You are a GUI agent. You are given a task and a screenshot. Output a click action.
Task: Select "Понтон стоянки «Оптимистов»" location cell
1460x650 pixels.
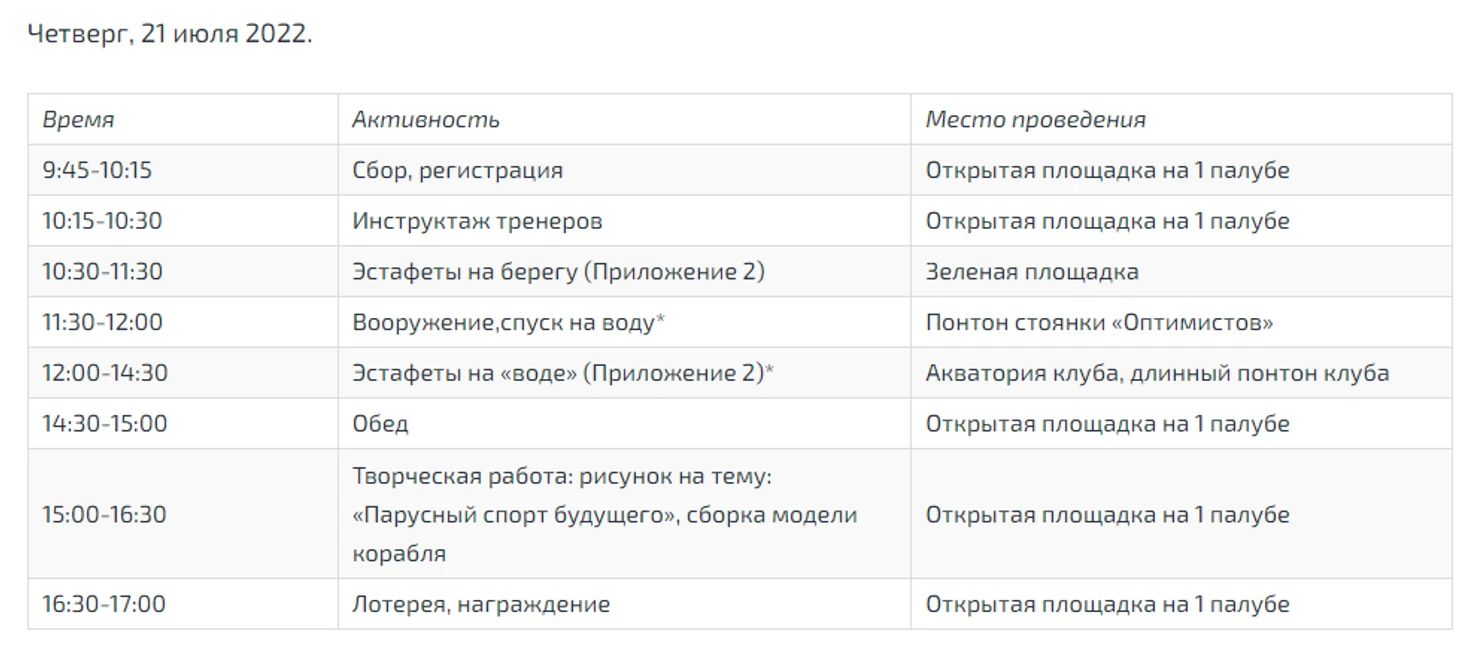pyautogui.click(x=1099, y=323)
